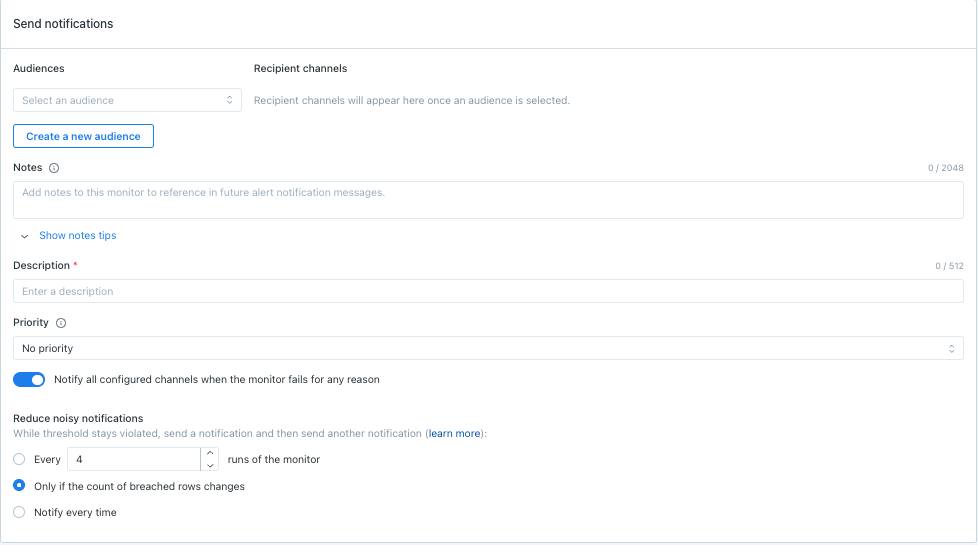Image resolution: width=978 pixels, height=545 pixels.
Task: Click the Send notifications section header
Action: tap(63, 24)
